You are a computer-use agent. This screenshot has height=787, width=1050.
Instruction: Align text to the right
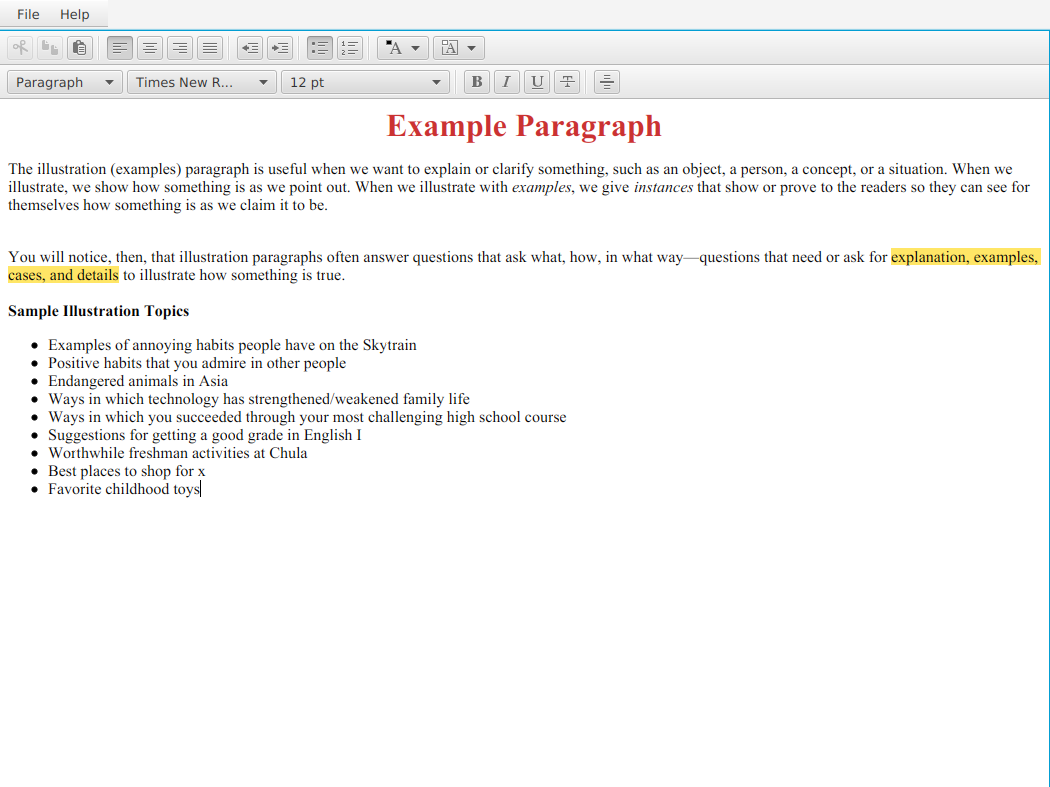180,47
